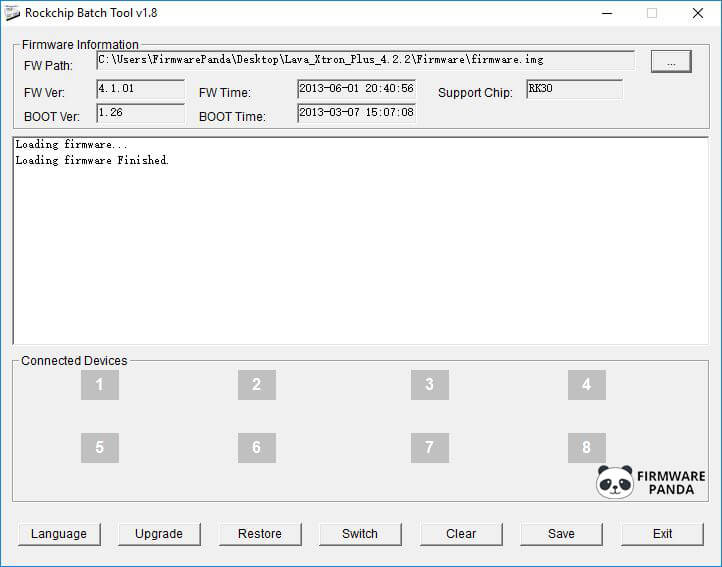The width and height of the screenshot is (722, 567).
Task: Click the Switch button
Action: click(360, 534)
